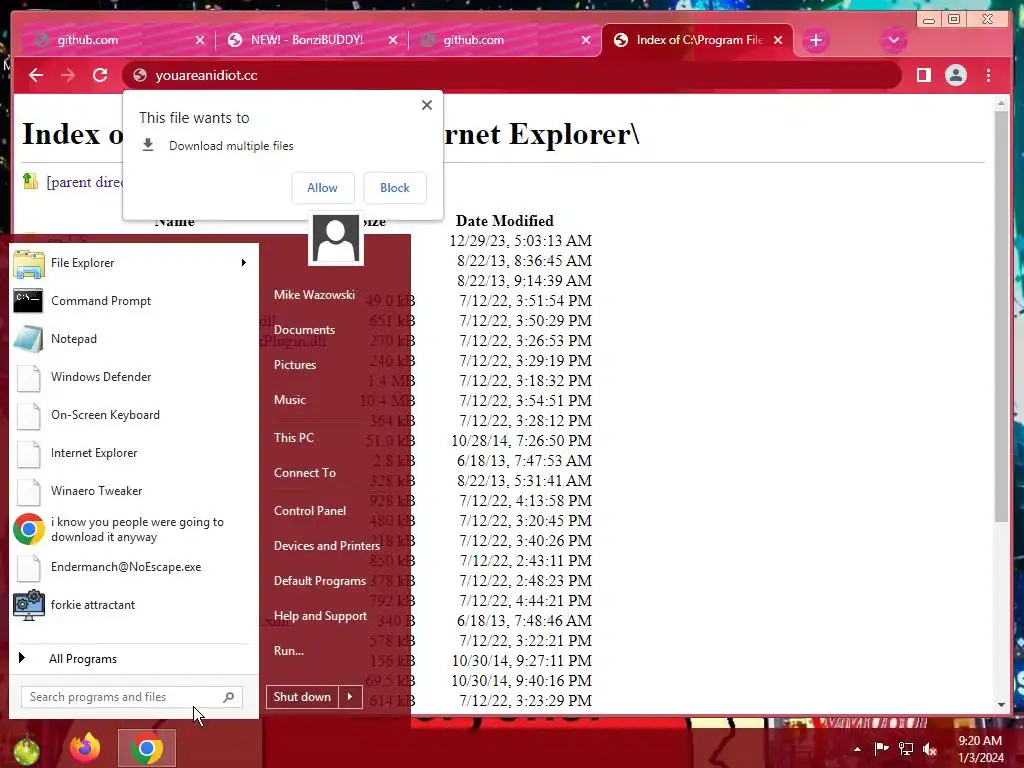Screen dimensions: 1024x768
Task: Show hidden tray icons arrow
Action: click(x=857, y=749)
